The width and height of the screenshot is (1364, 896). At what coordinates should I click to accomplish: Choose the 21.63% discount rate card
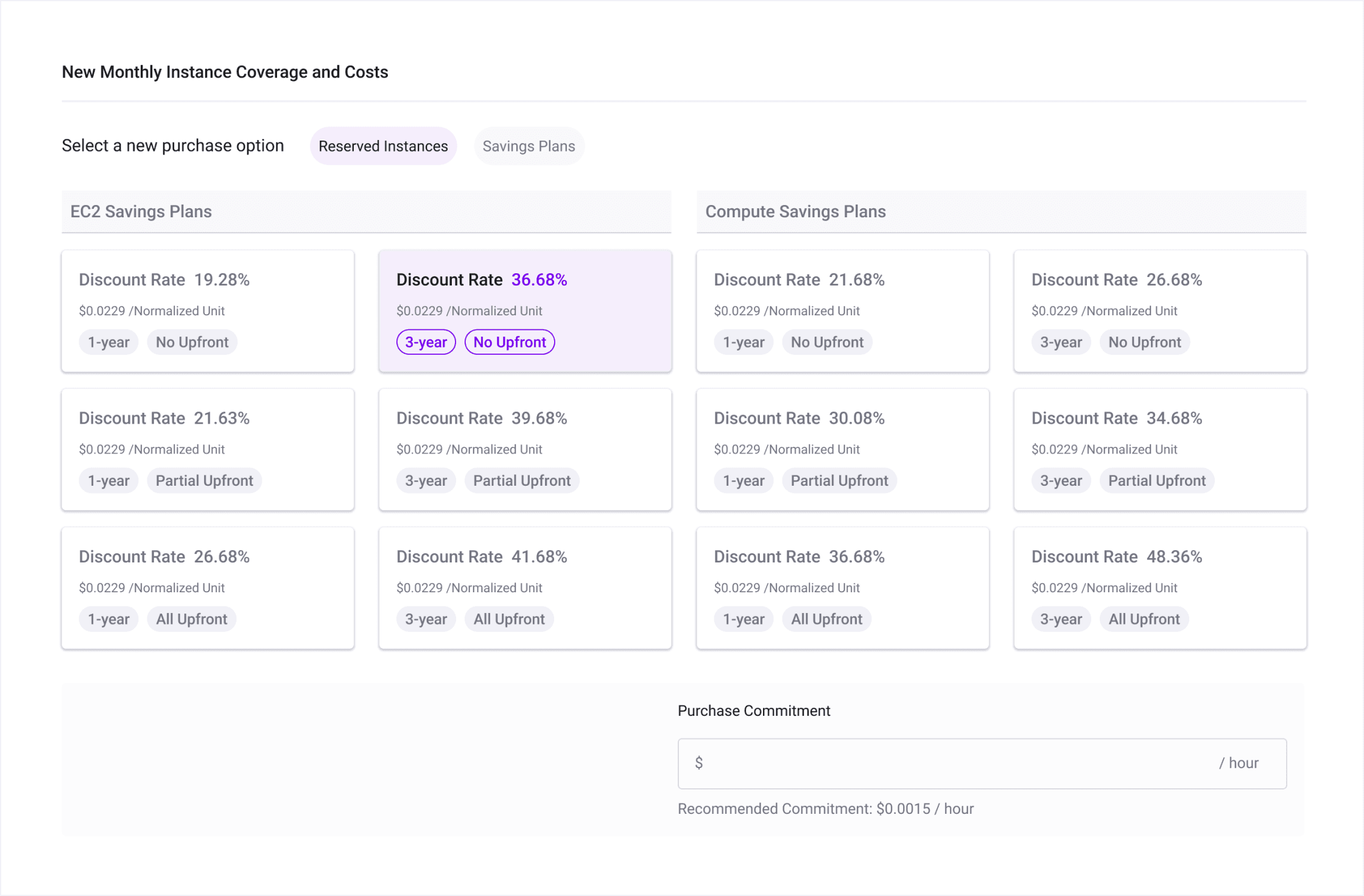coord(208,450)
